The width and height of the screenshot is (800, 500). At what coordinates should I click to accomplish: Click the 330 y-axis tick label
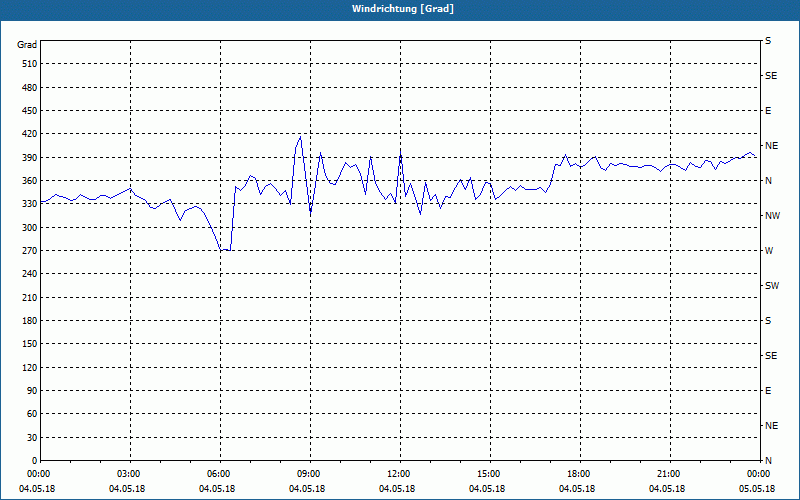(x=30, y=204)
